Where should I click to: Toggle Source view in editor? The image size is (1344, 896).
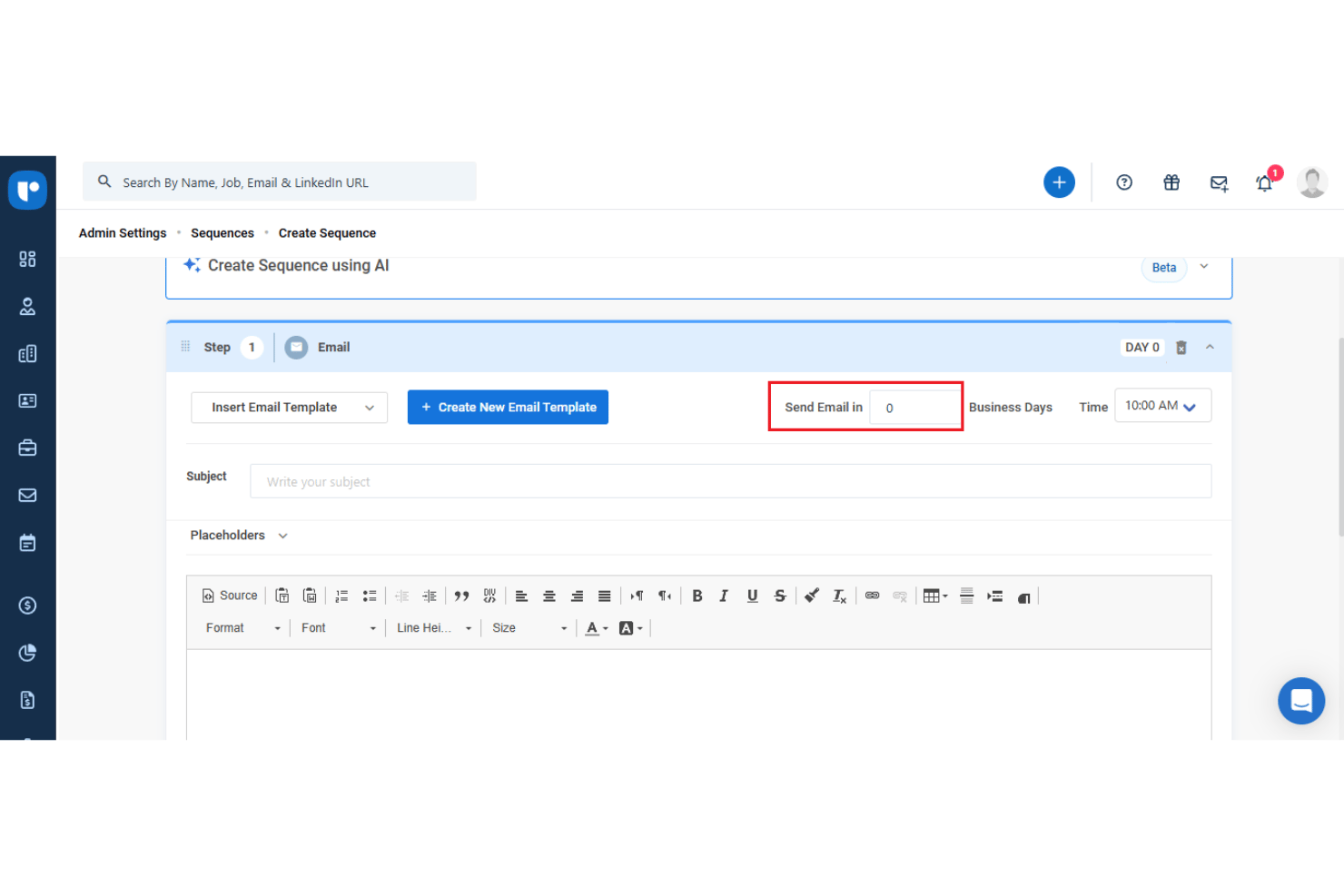pos(230,596)
